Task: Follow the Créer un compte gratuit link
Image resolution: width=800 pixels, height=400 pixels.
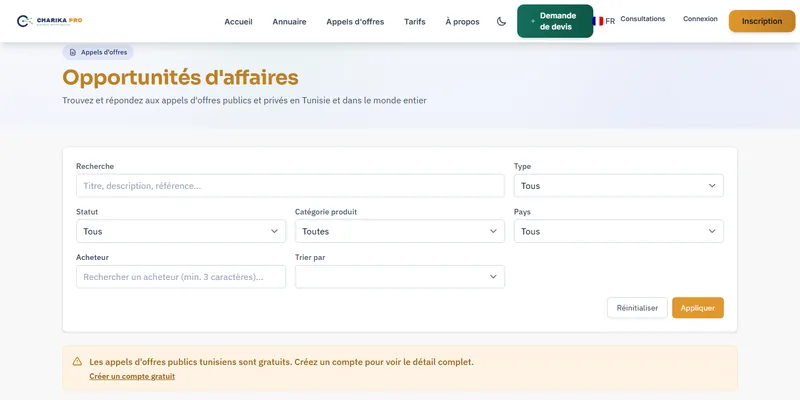Action: click(132, 376)
